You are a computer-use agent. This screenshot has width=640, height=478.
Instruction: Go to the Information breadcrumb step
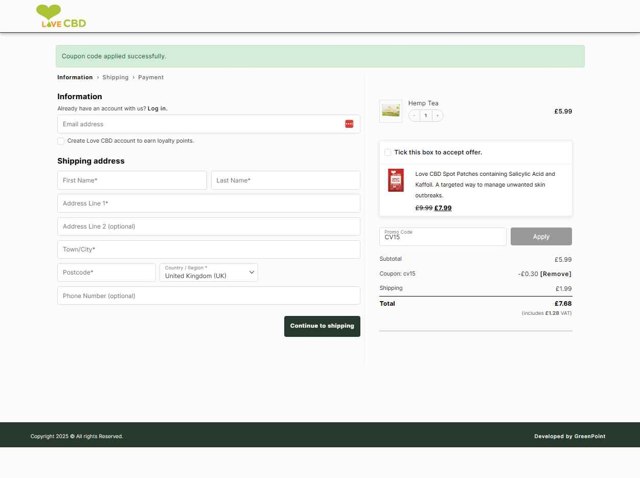75,77
